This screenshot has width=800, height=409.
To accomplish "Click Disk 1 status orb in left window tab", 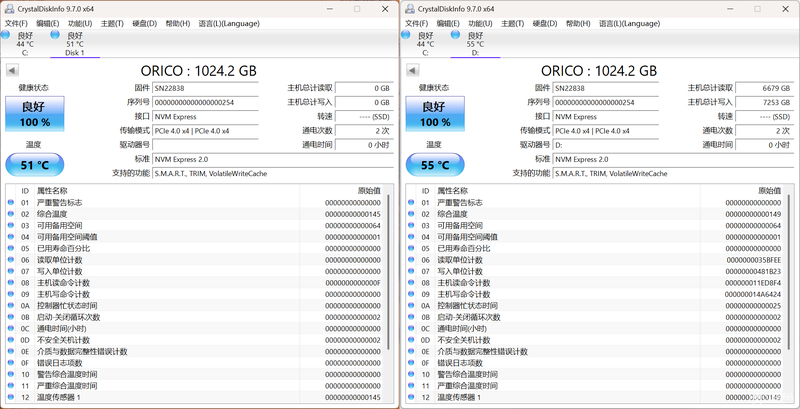I will tap(55, 34).
